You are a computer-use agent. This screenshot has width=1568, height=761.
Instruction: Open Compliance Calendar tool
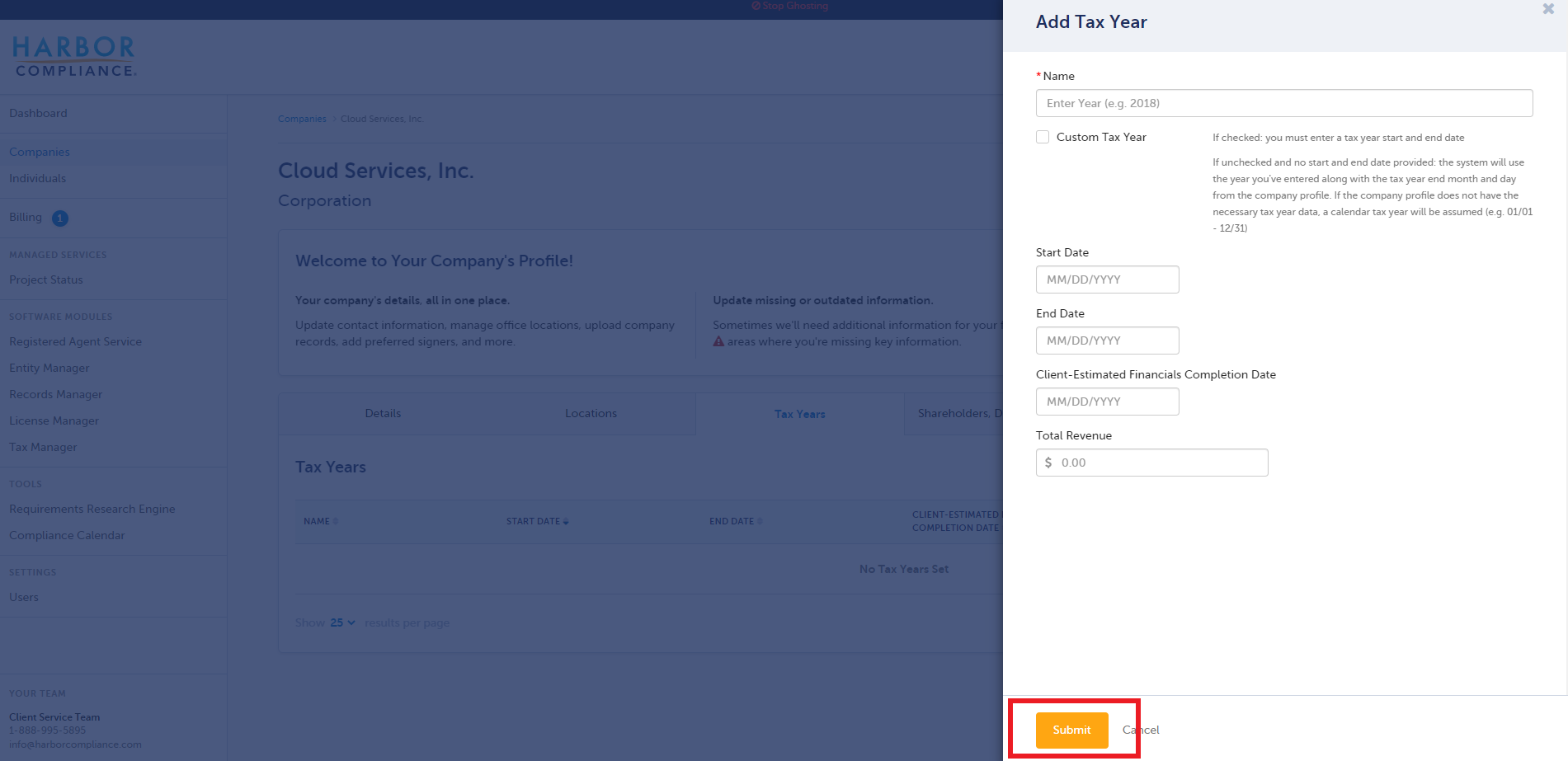(68, 535)
